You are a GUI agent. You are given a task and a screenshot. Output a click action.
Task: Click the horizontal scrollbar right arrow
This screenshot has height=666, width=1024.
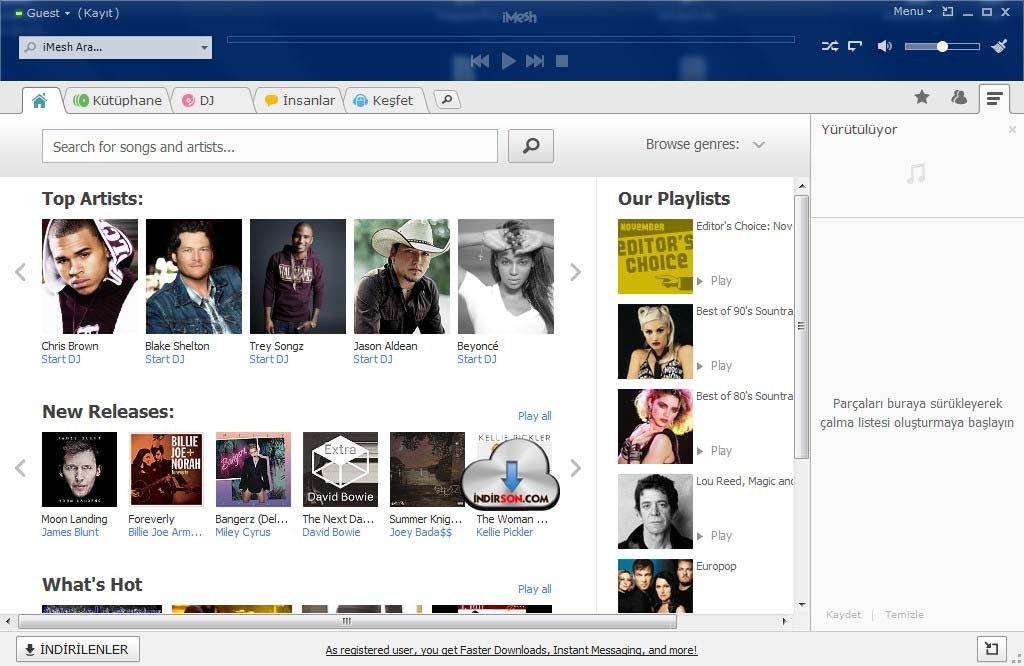(x=784, y=621)
